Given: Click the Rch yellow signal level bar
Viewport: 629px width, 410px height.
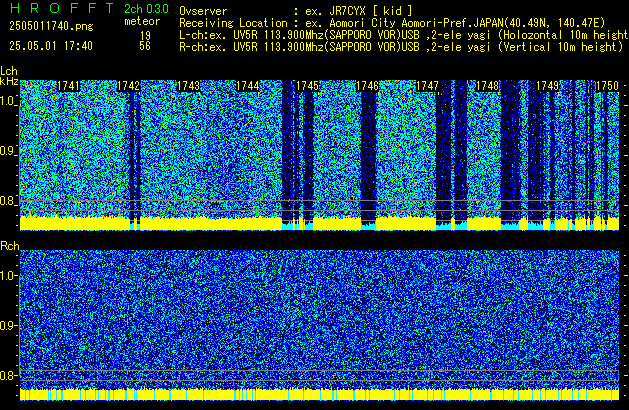Looking at the screenshot, I should point(319,394).
